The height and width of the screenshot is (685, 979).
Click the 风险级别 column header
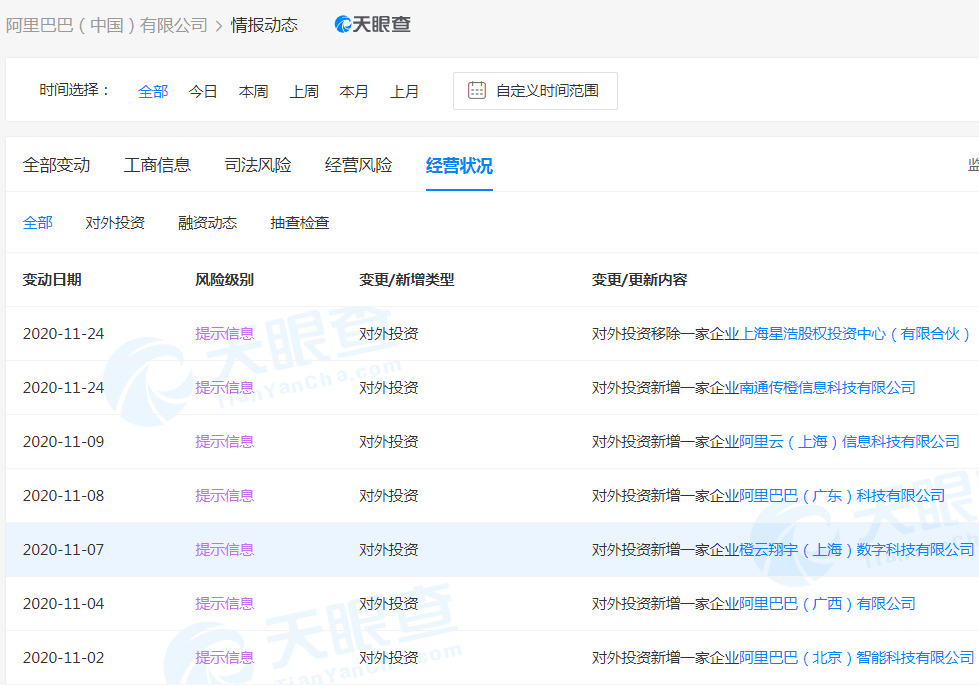coord(225,280)
